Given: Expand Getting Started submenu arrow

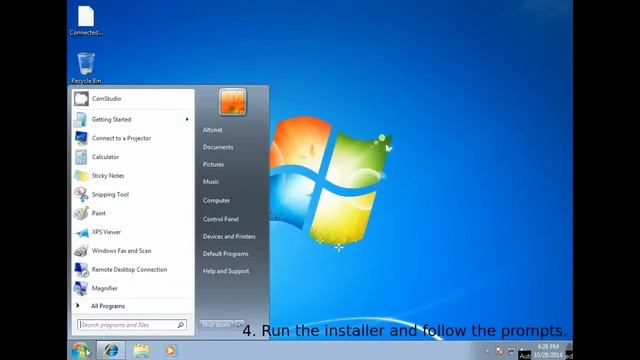Looking at the screenshot, I should (187, 120).
